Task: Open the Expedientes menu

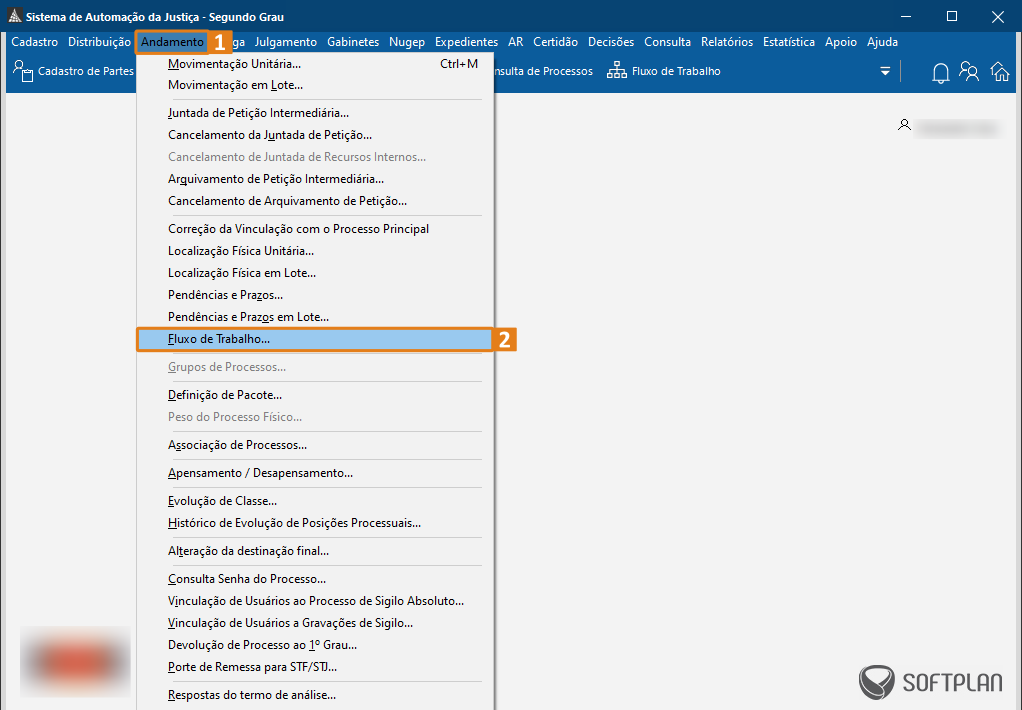Action: (x=467, y=42)
